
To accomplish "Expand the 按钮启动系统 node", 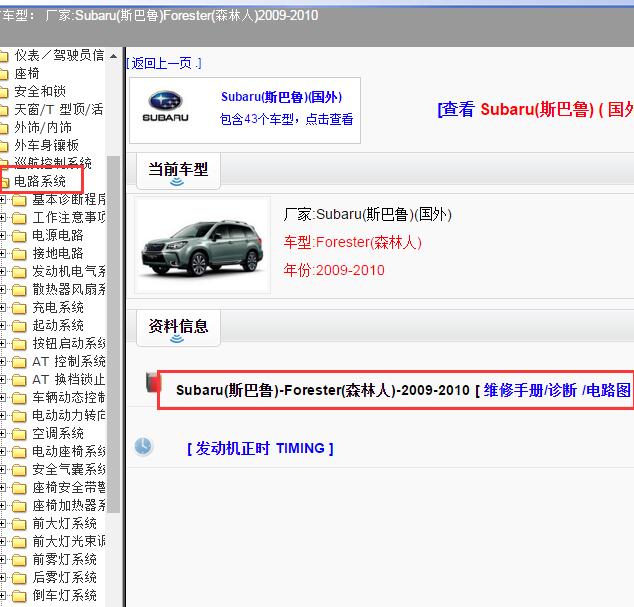I will point(2,343).
